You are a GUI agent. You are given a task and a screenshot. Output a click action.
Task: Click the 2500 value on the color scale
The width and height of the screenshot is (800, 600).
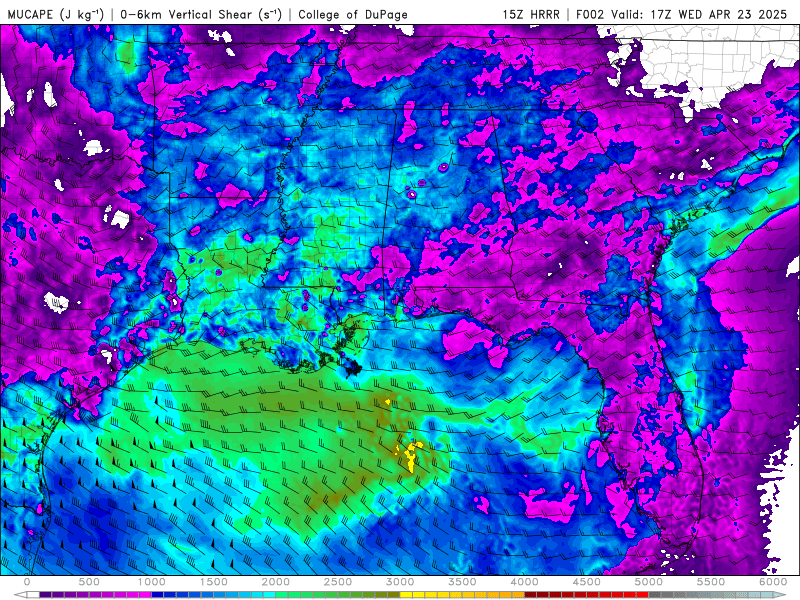tap(338, 582)
